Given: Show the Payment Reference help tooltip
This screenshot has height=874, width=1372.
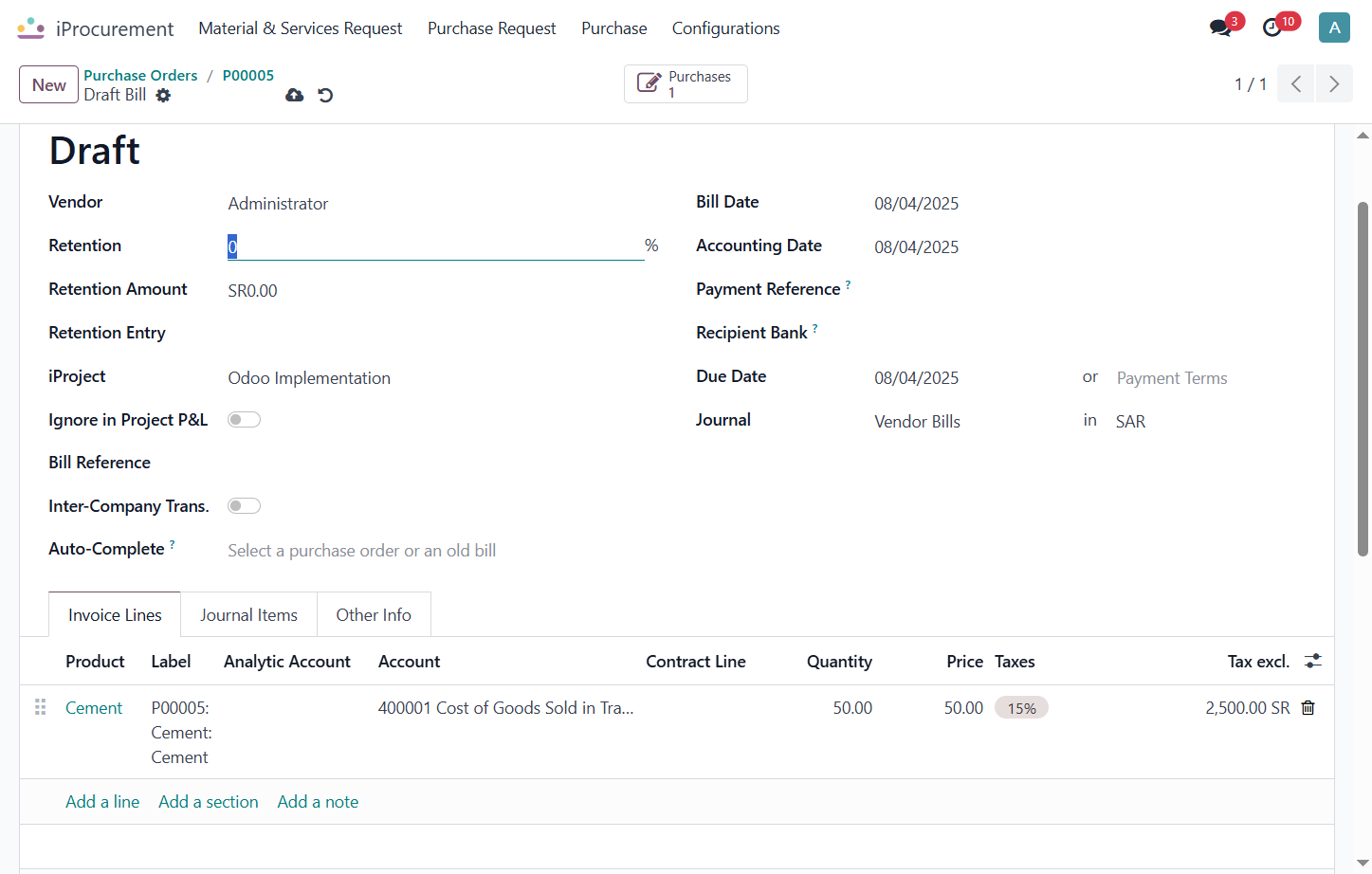Looking at the screenshot, I should coord(848,284).
